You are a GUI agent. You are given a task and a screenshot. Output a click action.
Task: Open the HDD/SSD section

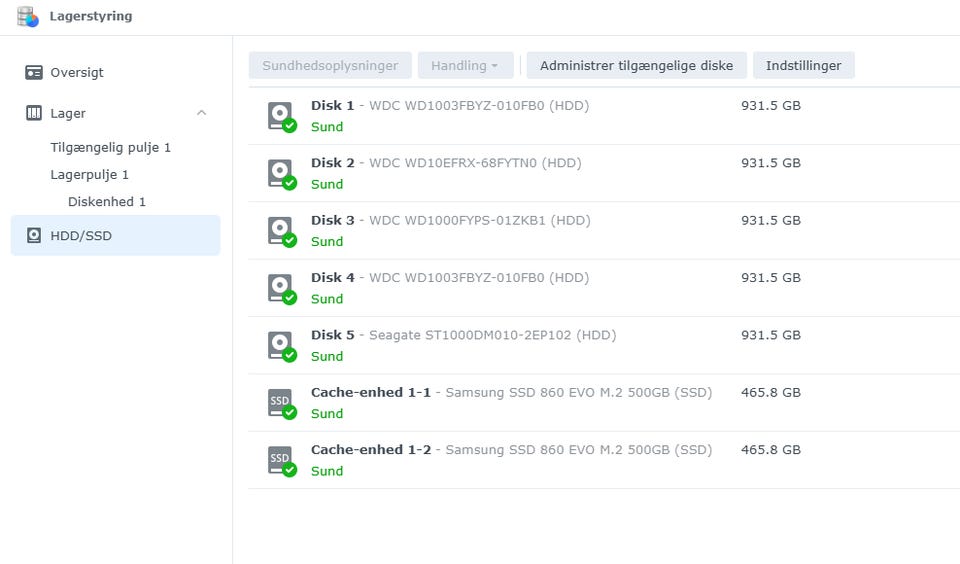click(x=80, y=236)
